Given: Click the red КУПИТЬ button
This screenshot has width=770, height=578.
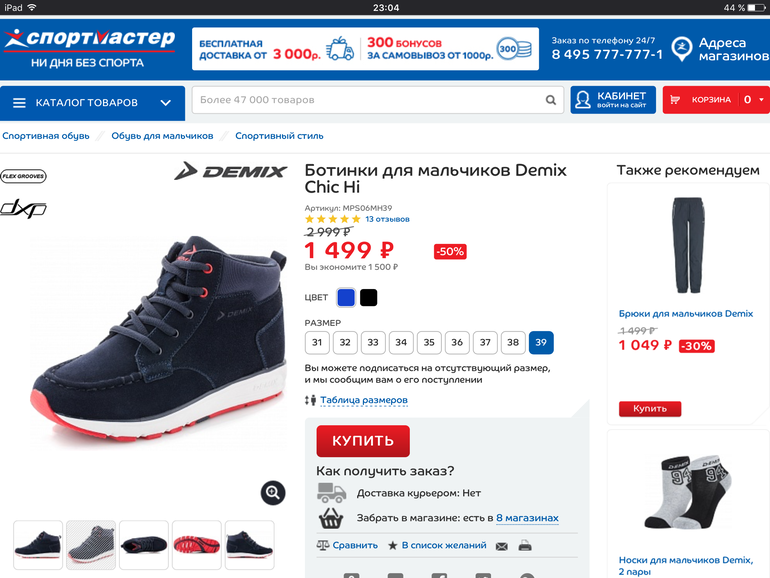Looking at the screenshot, I should (363, 441).
